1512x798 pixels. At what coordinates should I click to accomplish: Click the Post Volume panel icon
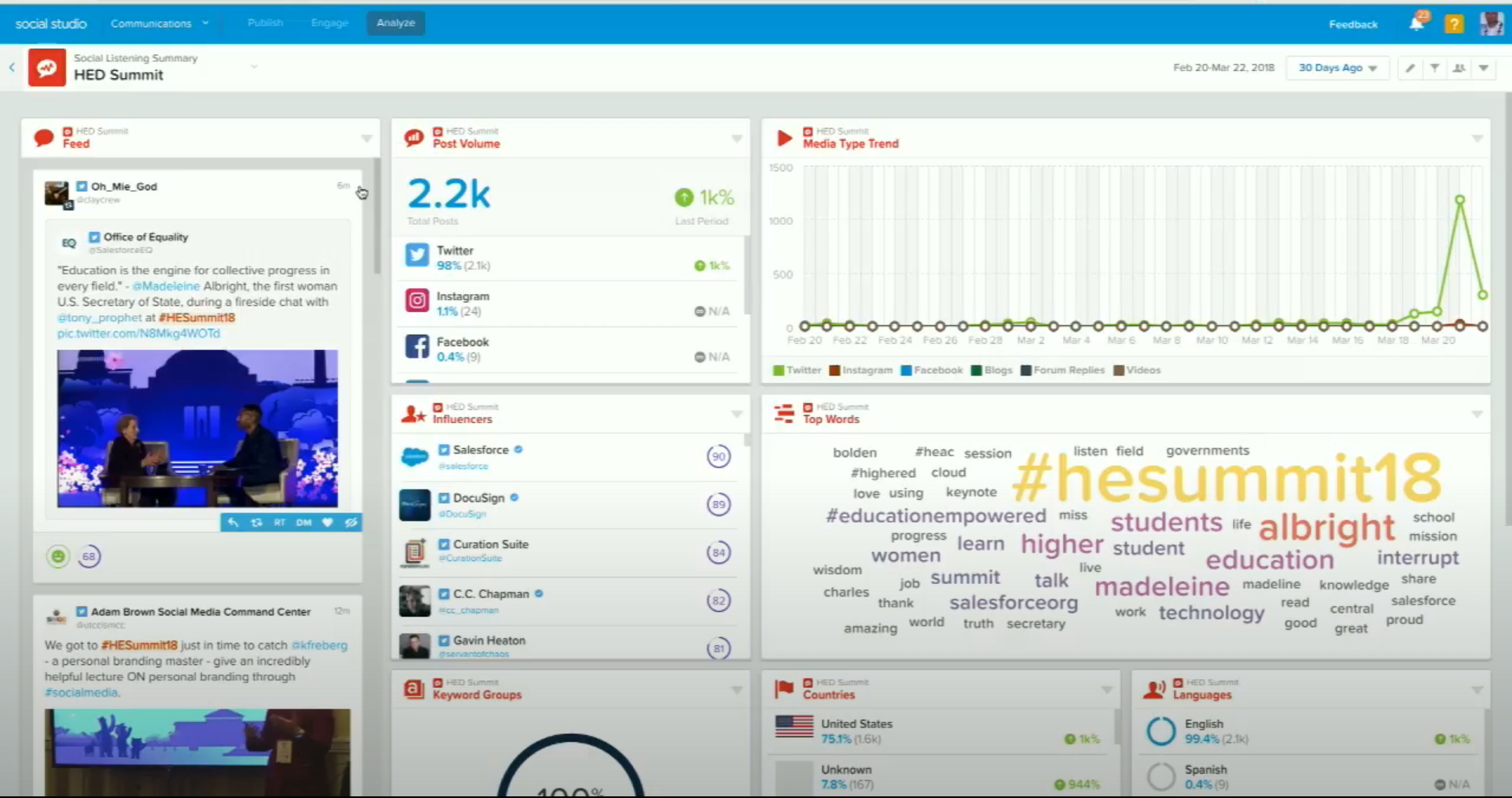coord(414,138)
